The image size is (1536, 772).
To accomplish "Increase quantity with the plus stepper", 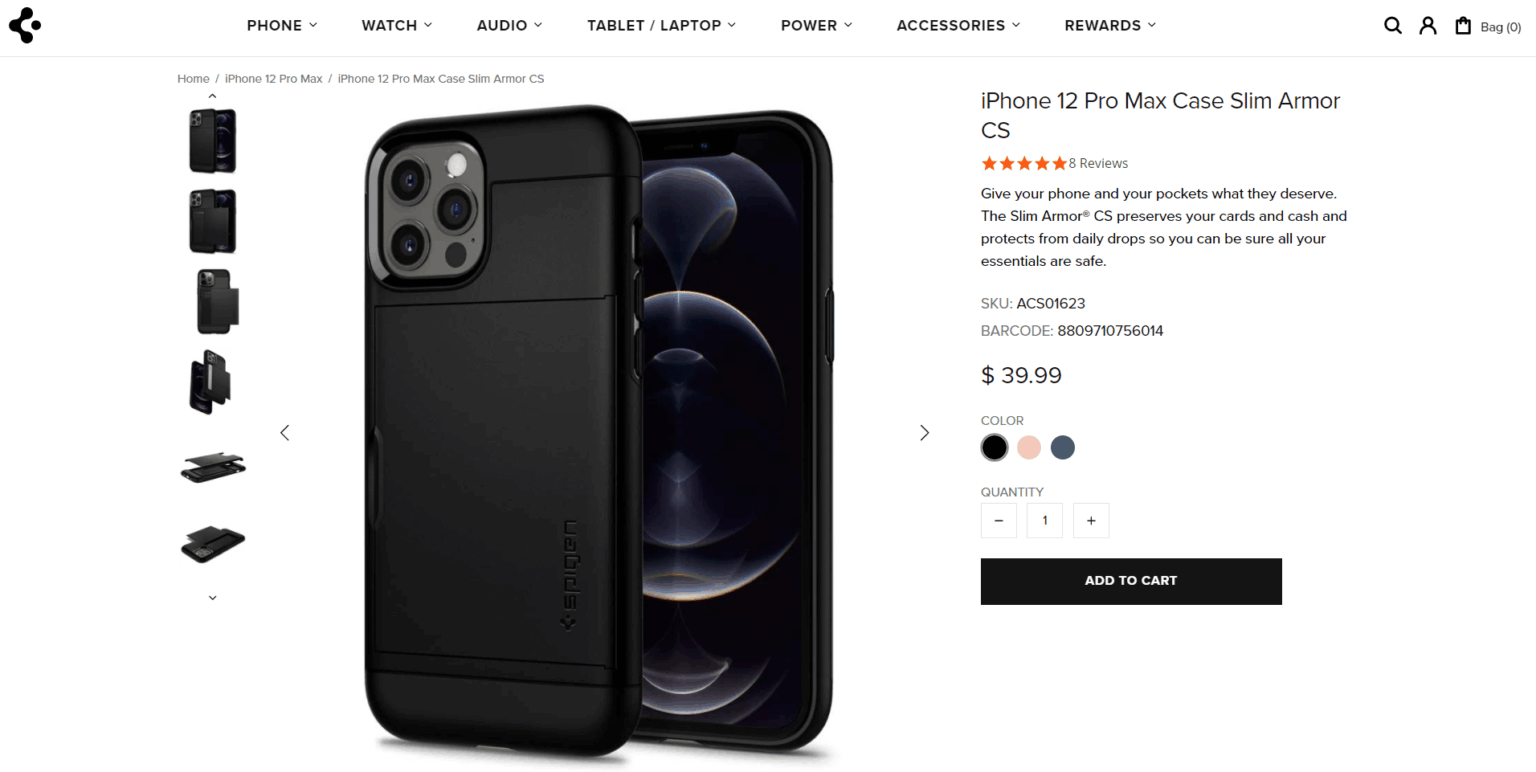I will [1090, 520].
